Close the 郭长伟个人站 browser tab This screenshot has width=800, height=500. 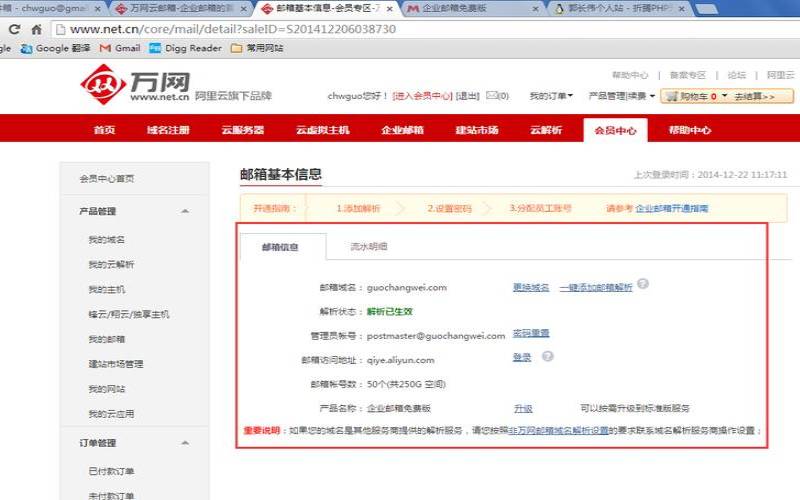coord(681,9)
